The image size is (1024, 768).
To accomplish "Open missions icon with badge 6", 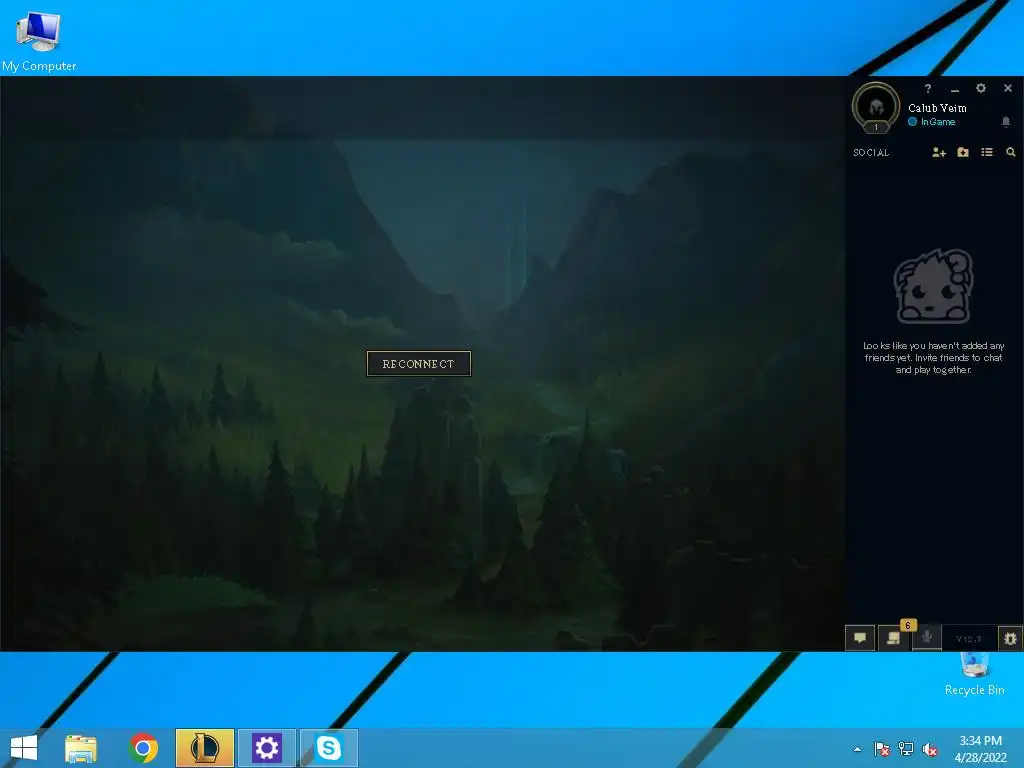I will click(x=893, y=638).
